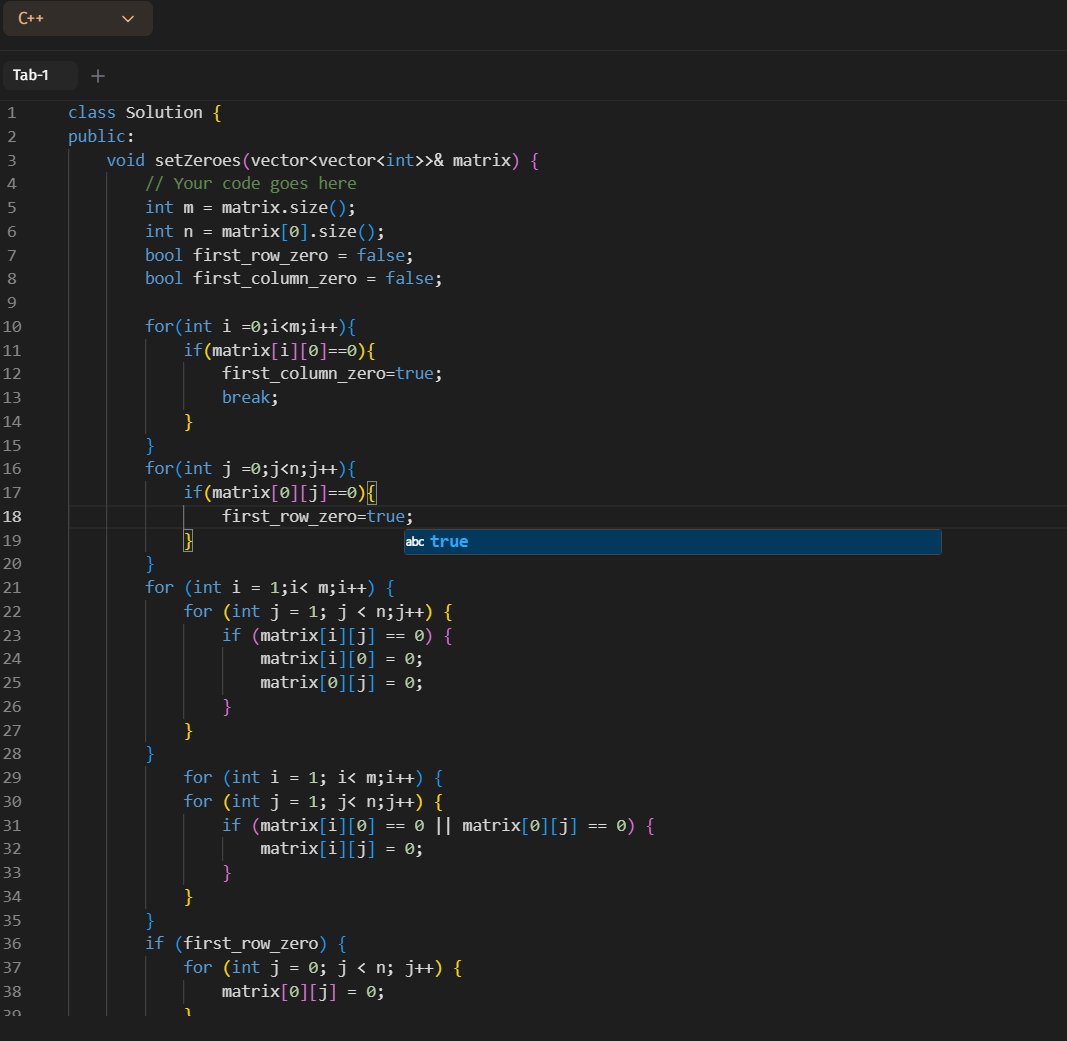The image size is (1067, 1041).
Task: Click 'for(int i =0;i<m;i++){' line
Action: click(x=250, y=327)
